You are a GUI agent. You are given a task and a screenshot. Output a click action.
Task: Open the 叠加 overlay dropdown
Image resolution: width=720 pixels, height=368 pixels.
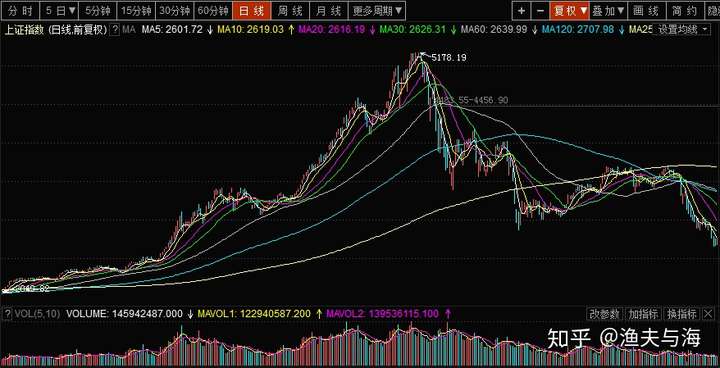pyautogui.click(x=608, y=10)
